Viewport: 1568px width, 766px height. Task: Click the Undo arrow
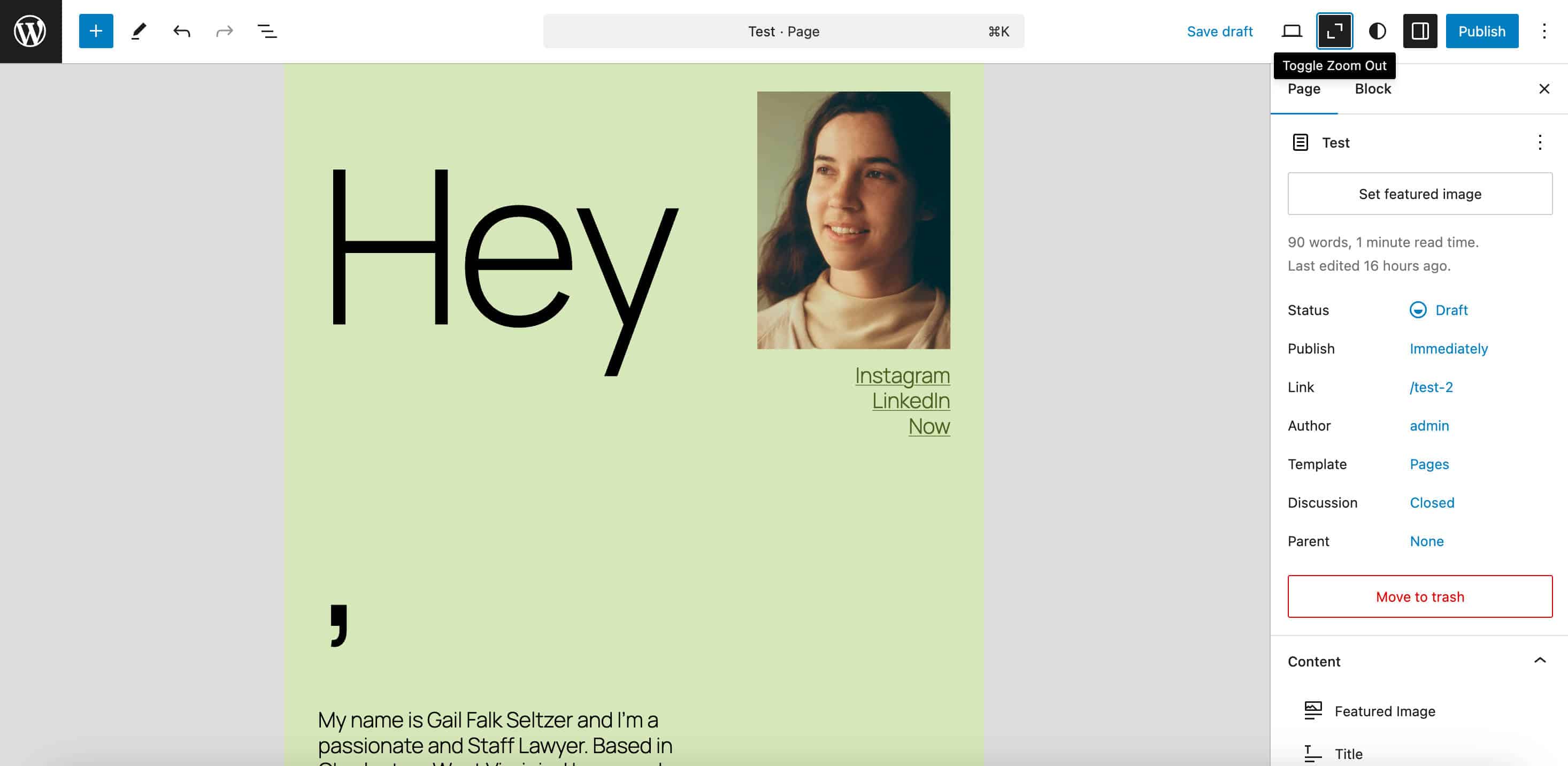[x=181, y=31]
